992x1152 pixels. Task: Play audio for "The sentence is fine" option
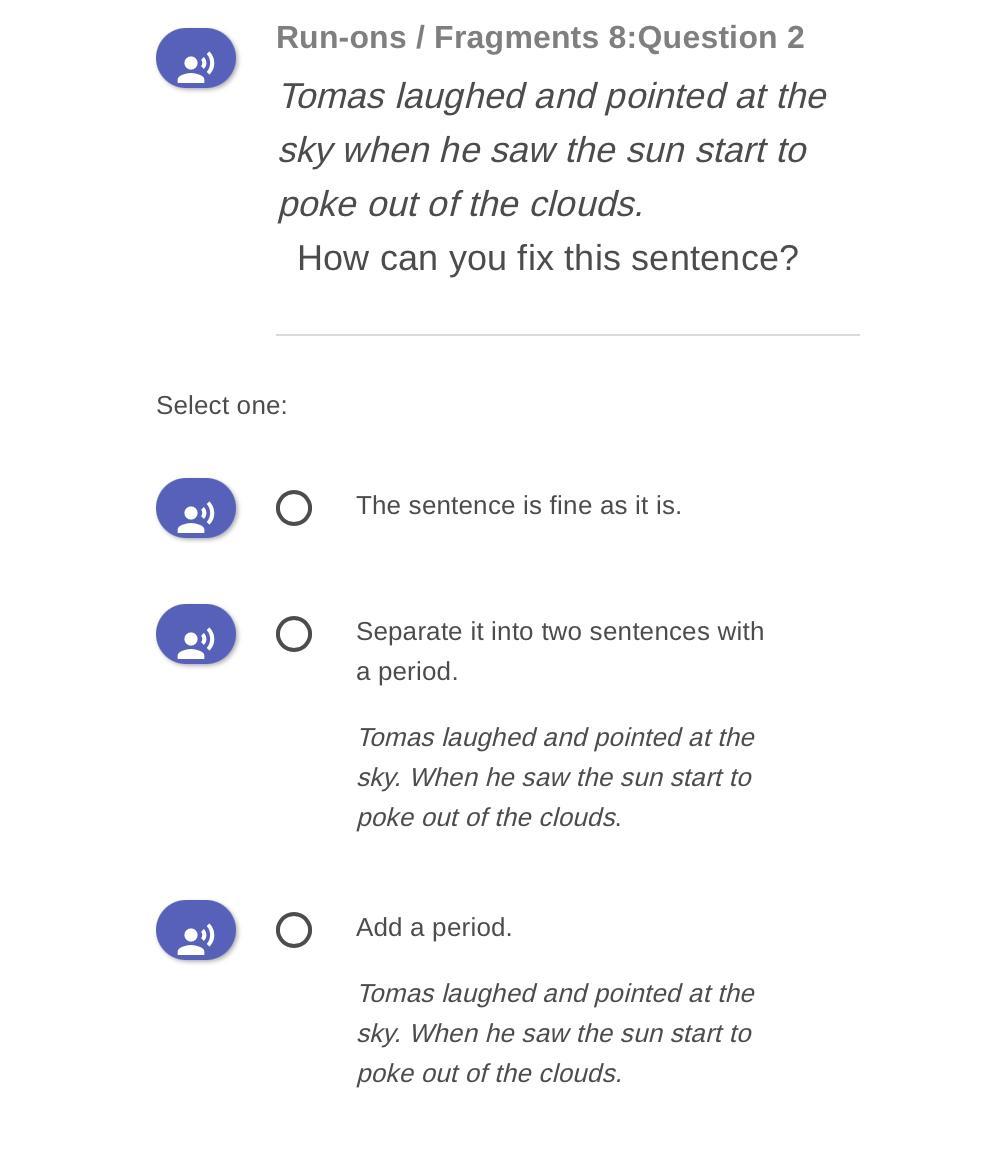coord(195,508)
